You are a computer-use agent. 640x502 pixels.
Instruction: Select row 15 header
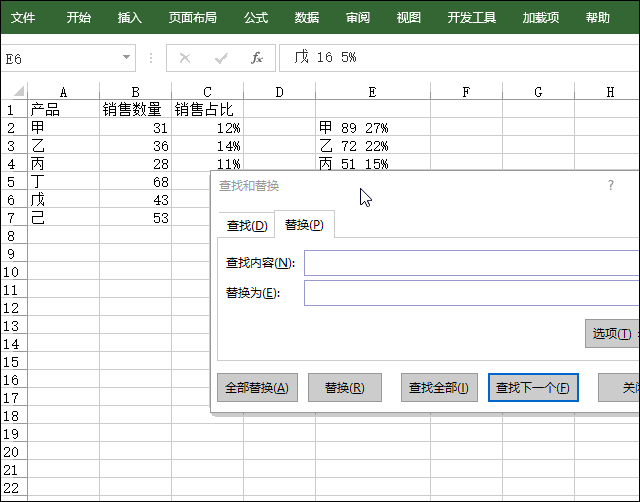coord(13,362)
